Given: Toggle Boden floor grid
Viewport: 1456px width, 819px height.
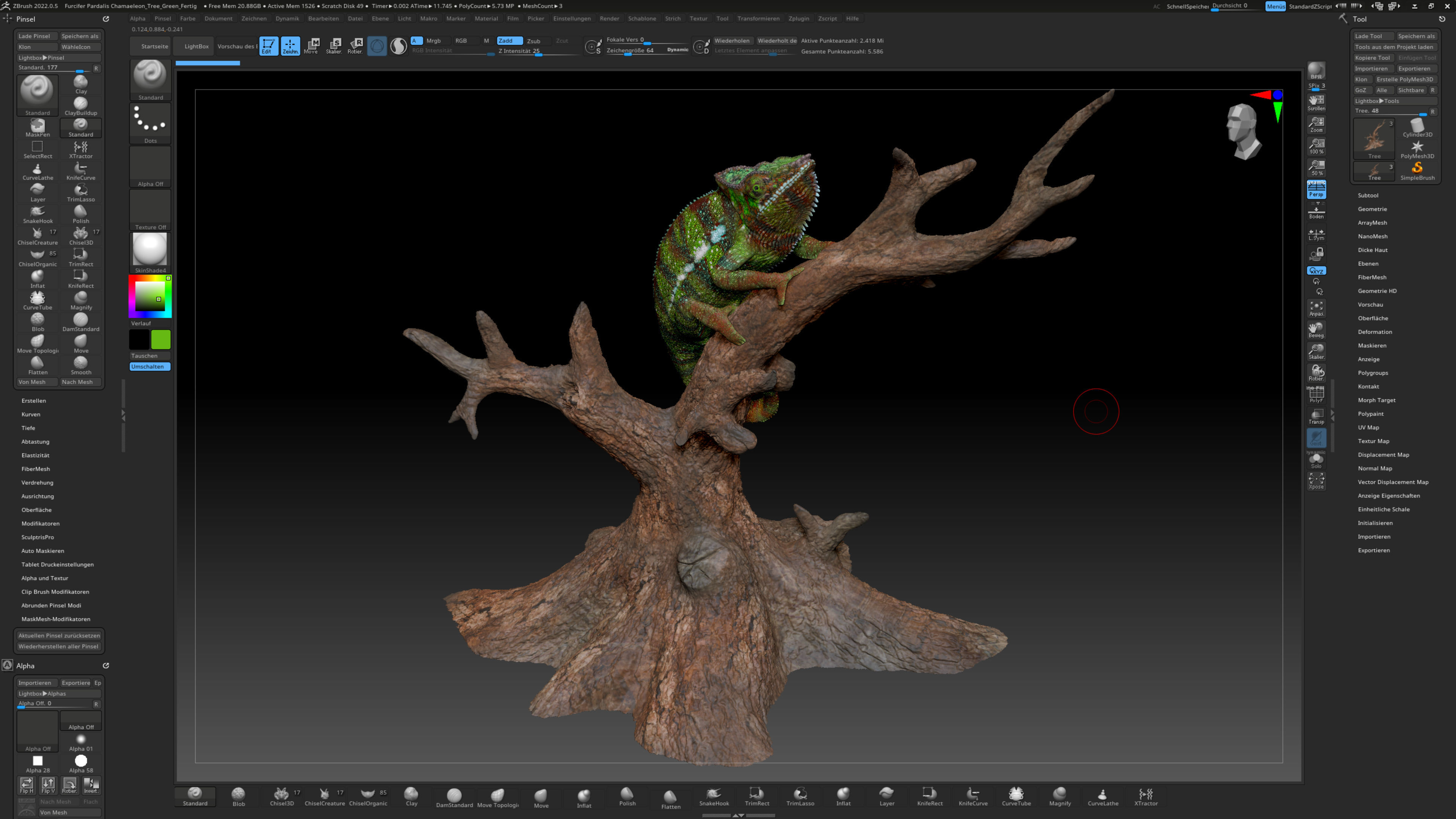Looking at the screenshot, I should pos(1316,212).
